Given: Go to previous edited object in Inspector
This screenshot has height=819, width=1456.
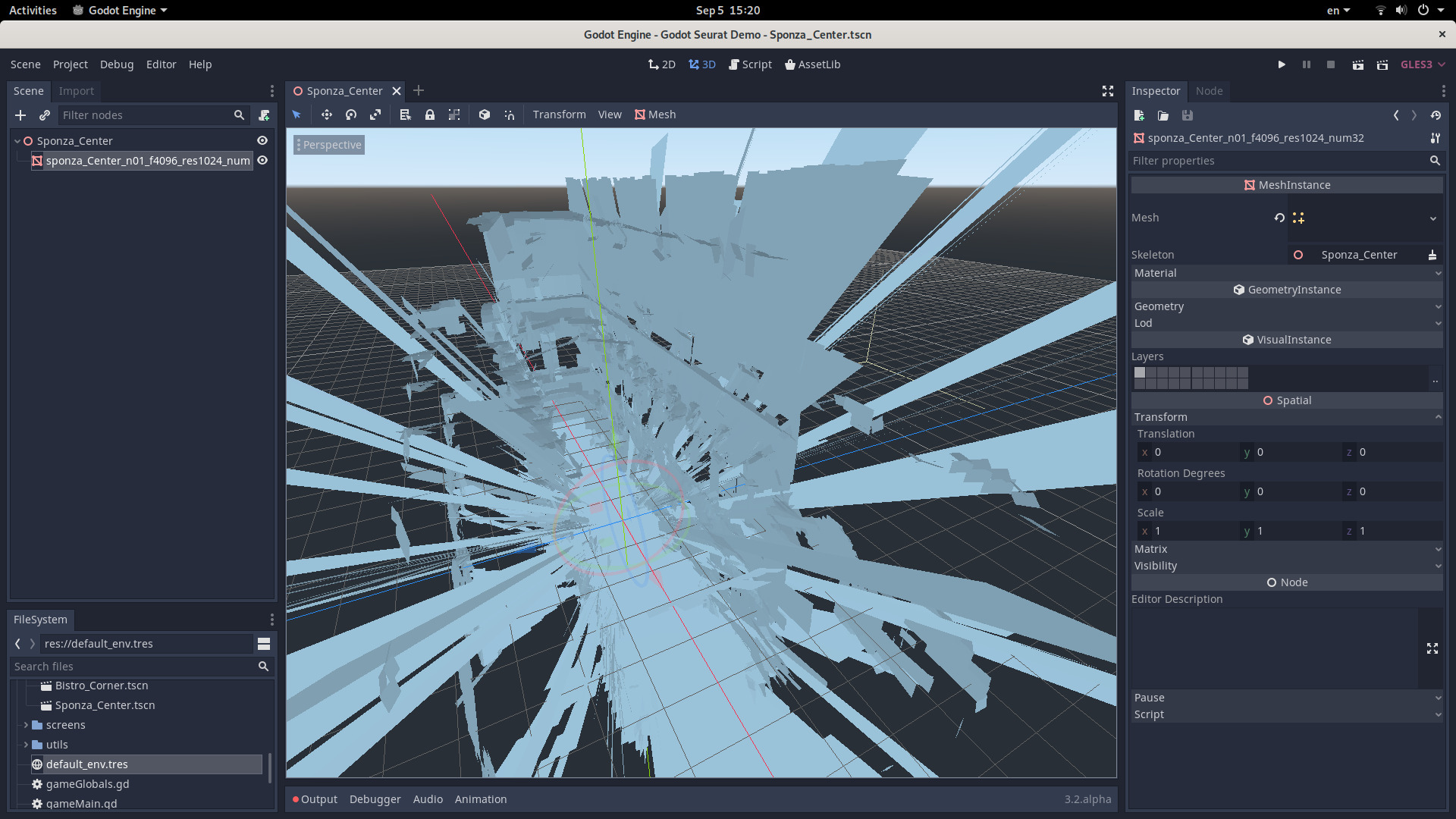Looking at the screenshot, I should tap(1396, 115).
